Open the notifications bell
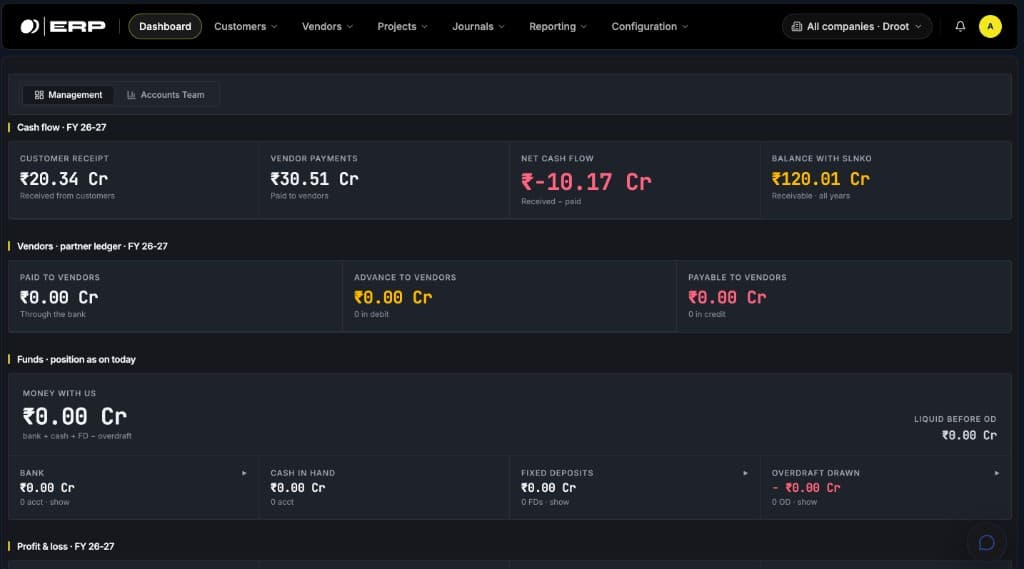Screen dimensions: 1024x569 [960, 26]
